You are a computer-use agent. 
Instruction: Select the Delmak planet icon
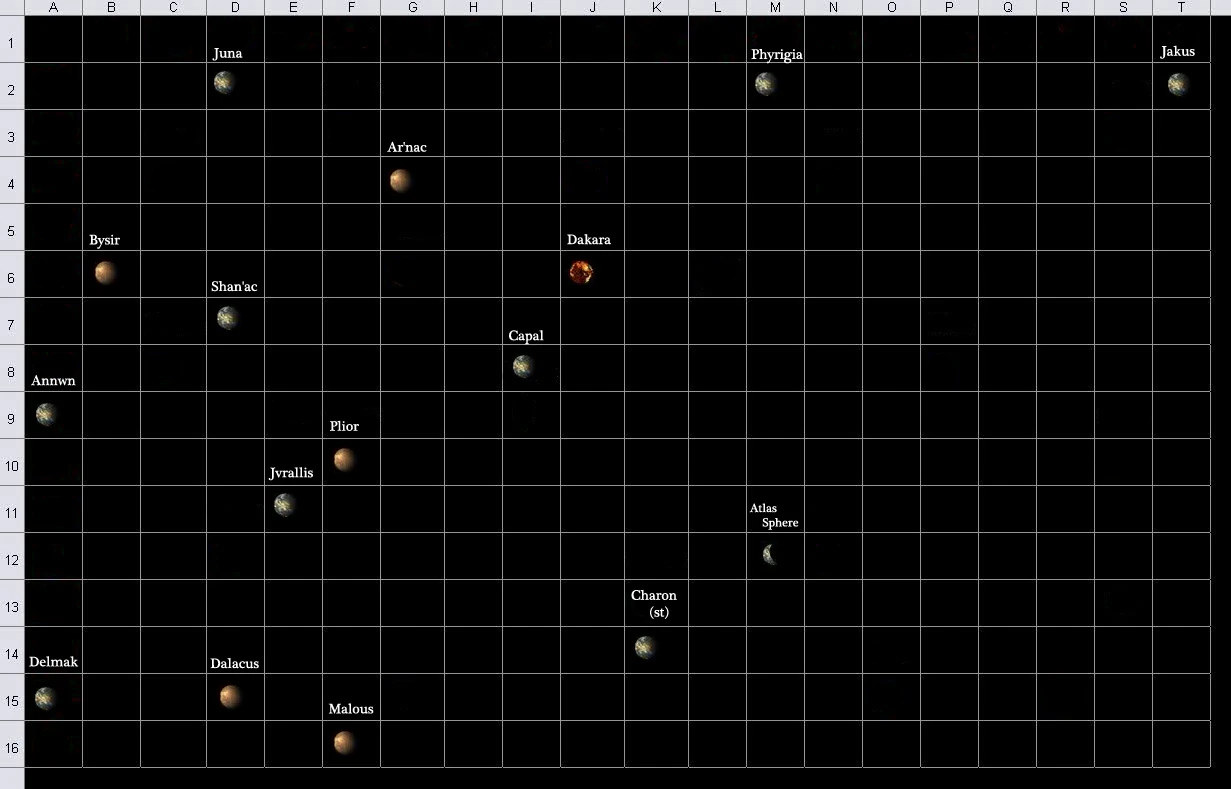click(45, 698)
